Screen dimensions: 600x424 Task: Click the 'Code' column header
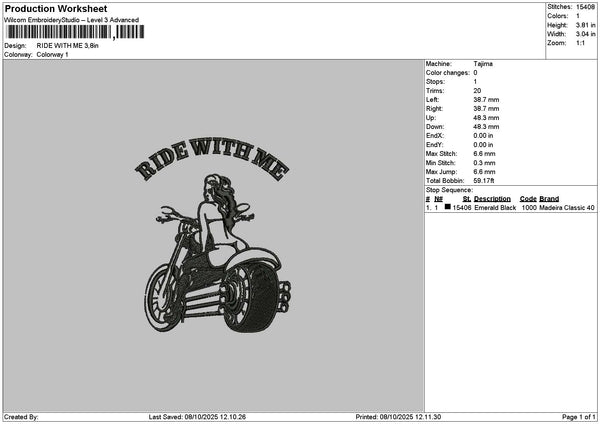tap(528, 199)
